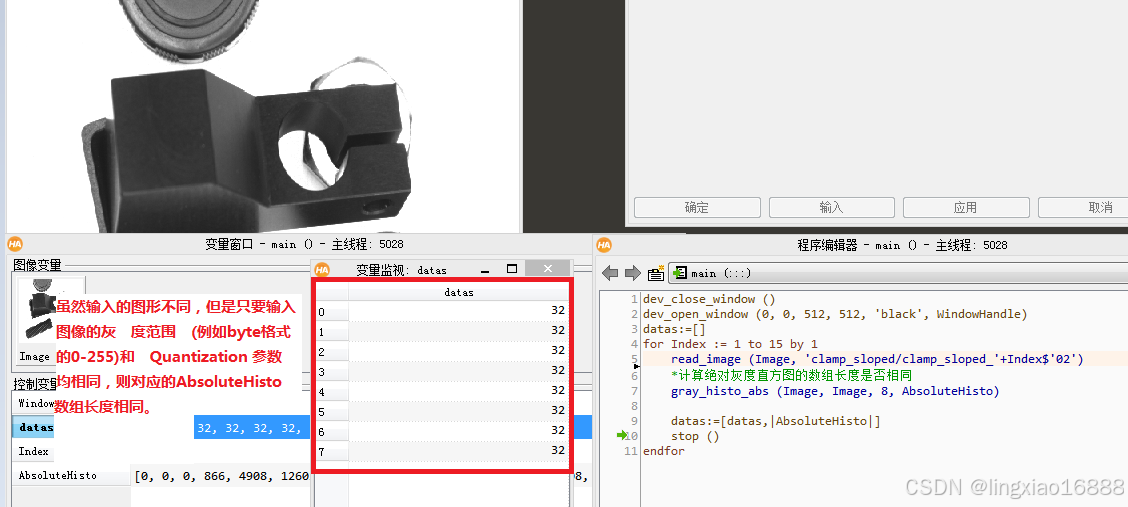Screen dimensions: 1128x507
Task: Click the value 32 in watch row 6
Action: click(x=558, y=430)
